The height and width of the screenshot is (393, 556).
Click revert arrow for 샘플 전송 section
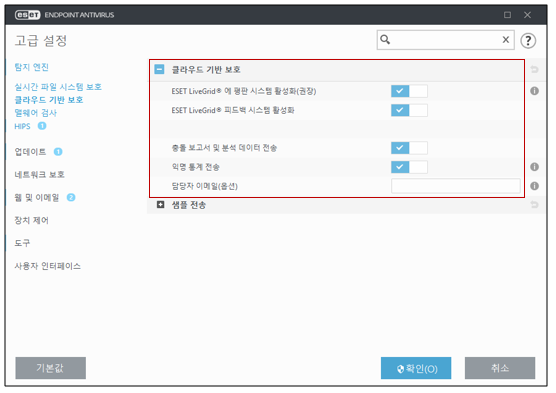534,205
